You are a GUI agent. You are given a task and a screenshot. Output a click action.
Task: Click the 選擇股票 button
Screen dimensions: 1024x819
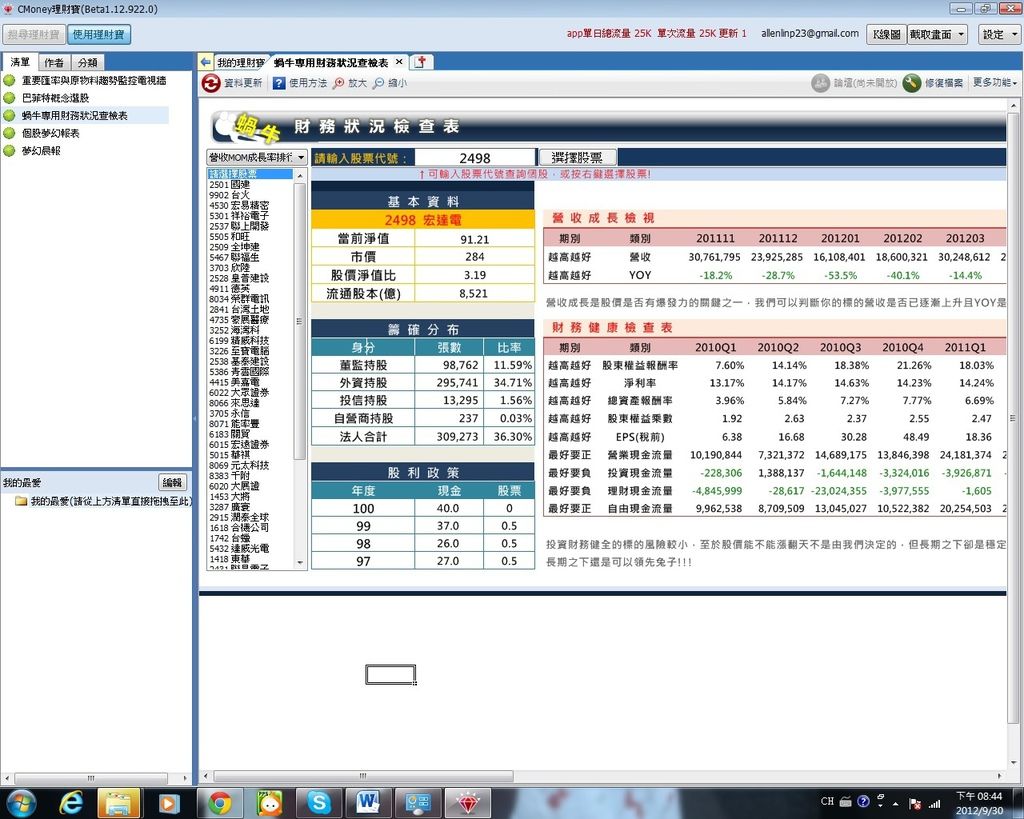[x=577, y=157]
